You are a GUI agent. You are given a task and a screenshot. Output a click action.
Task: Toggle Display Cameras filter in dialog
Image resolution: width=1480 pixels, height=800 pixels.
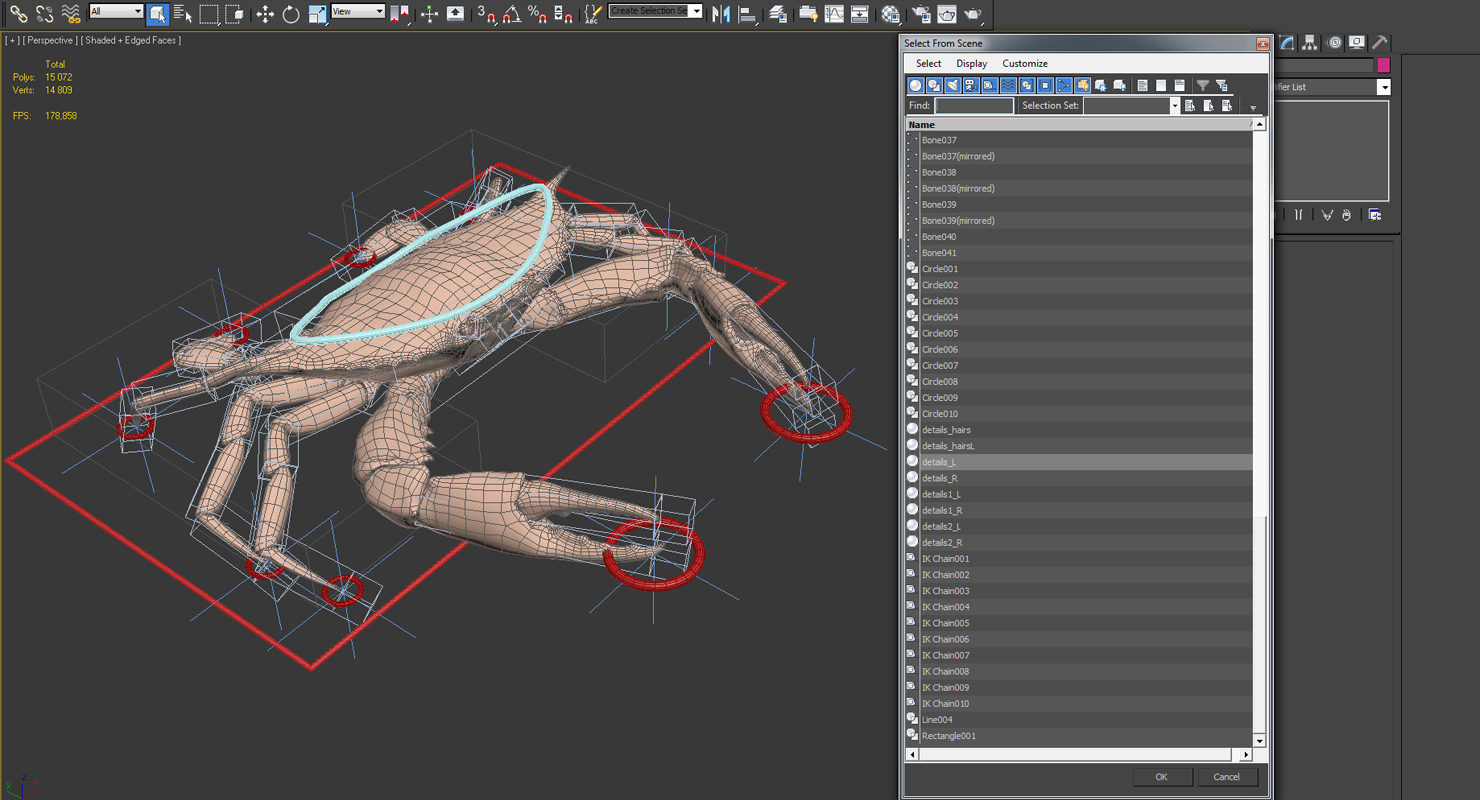971,85
